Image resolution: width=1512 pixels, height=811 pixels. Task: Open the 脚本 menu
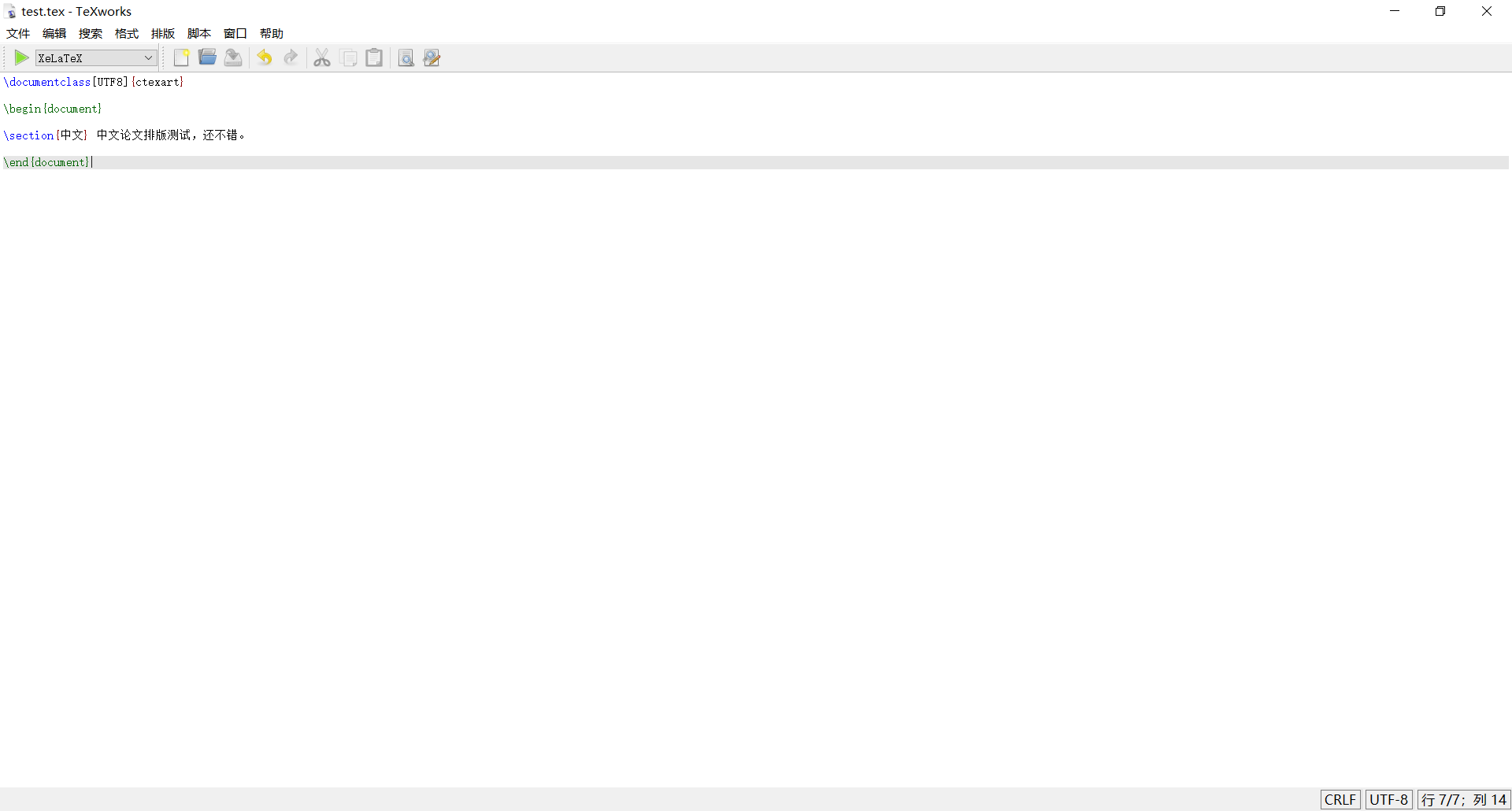(x=199, y=33)
